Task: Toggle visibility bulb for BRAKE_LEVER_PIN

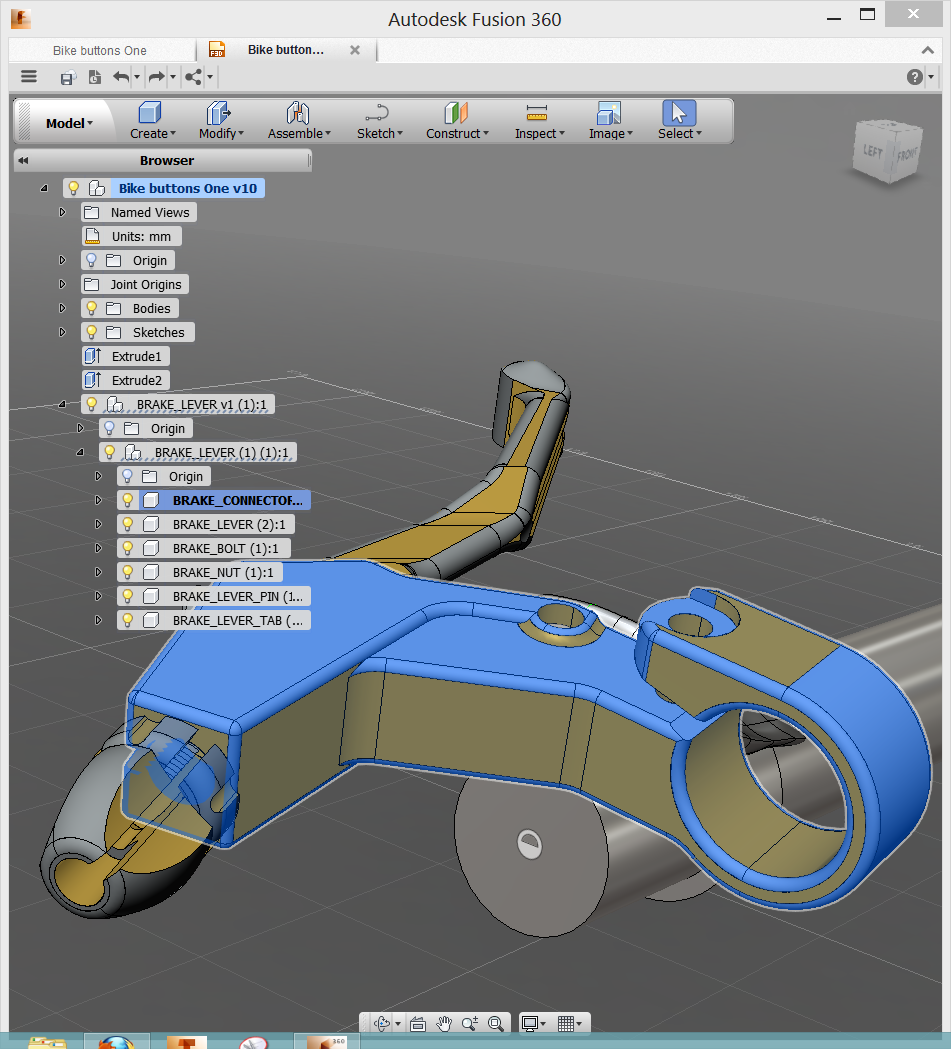Action: 127,596
